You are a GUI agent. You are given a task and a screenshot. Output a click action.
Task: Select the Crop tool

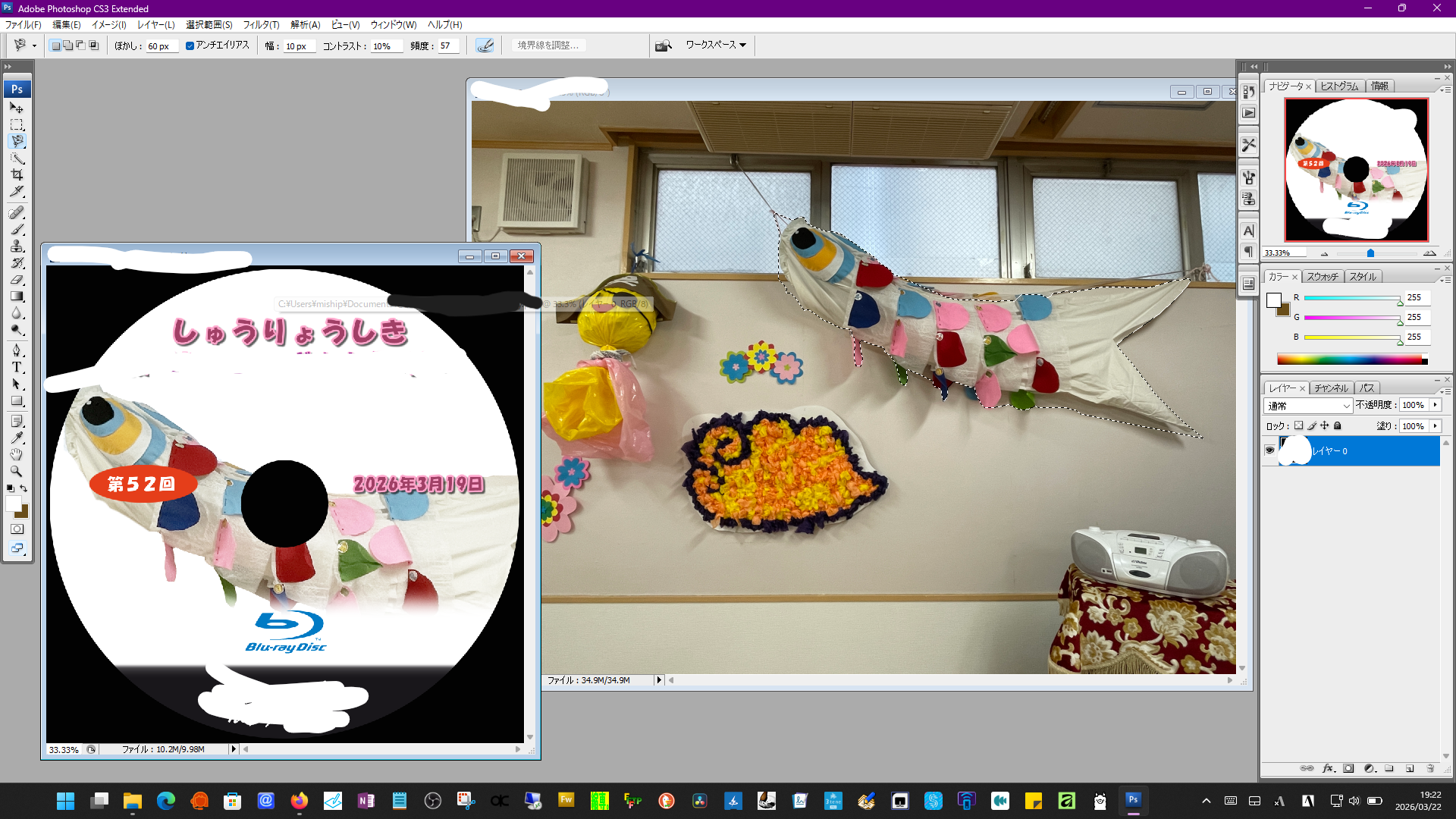[17, 174]
